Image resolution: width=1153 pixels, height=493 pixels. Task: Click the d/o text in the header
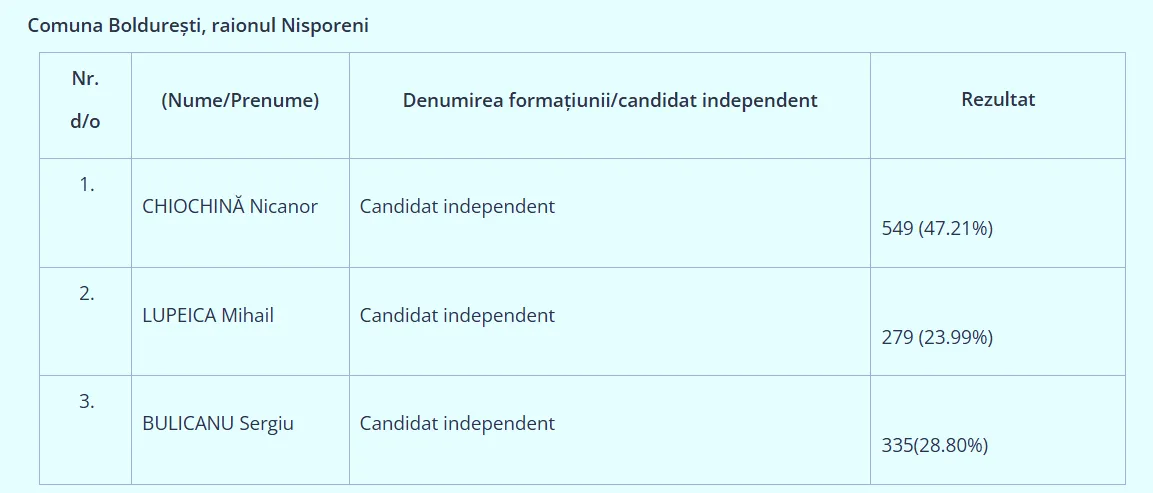(x=86, y=122)
